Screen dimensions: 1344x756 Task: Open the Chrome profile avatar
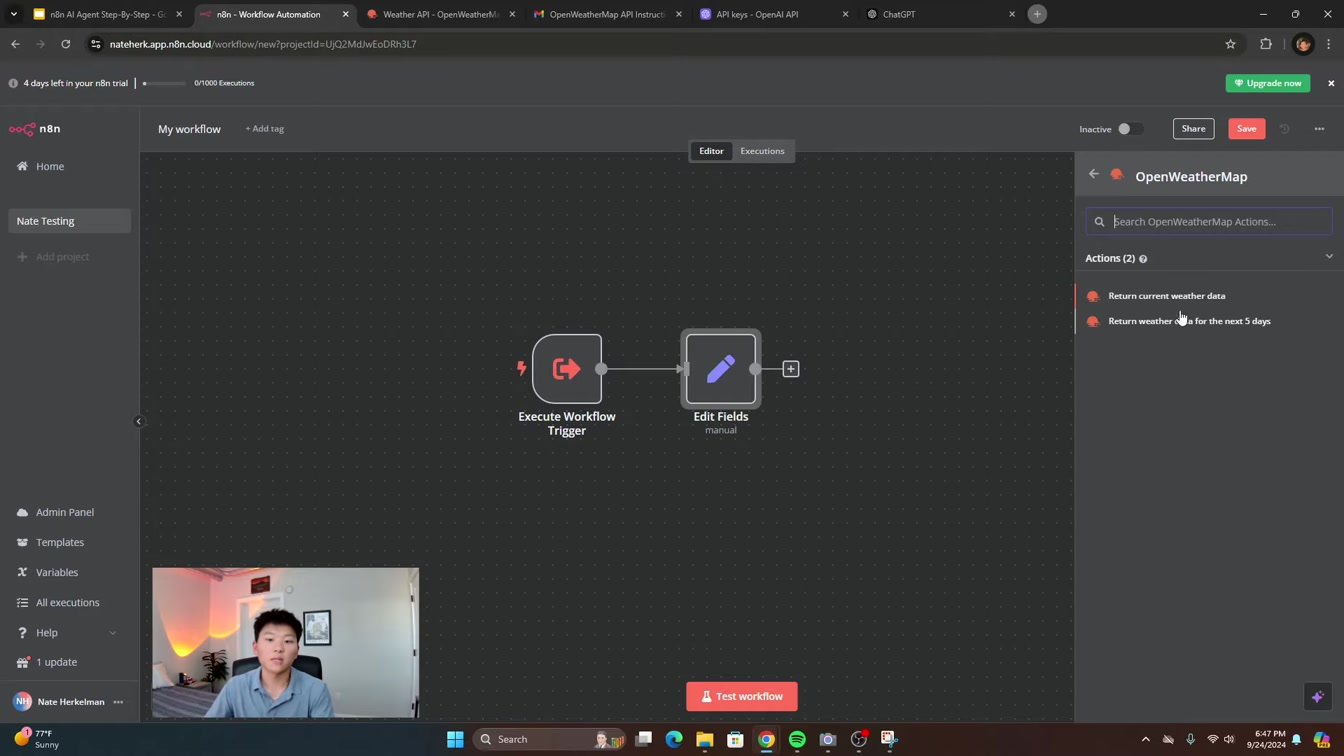[1302, 44]
